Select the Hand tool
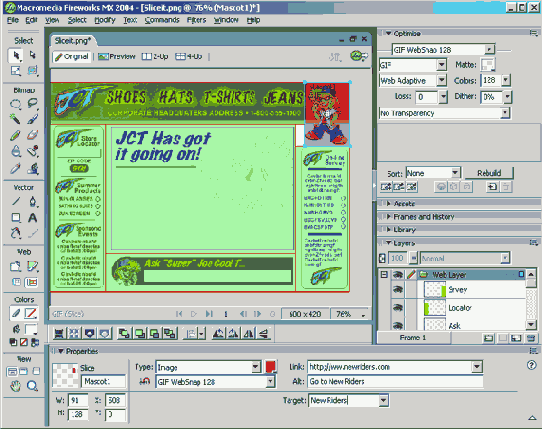The image size is (542, 429). click(15, 386)
